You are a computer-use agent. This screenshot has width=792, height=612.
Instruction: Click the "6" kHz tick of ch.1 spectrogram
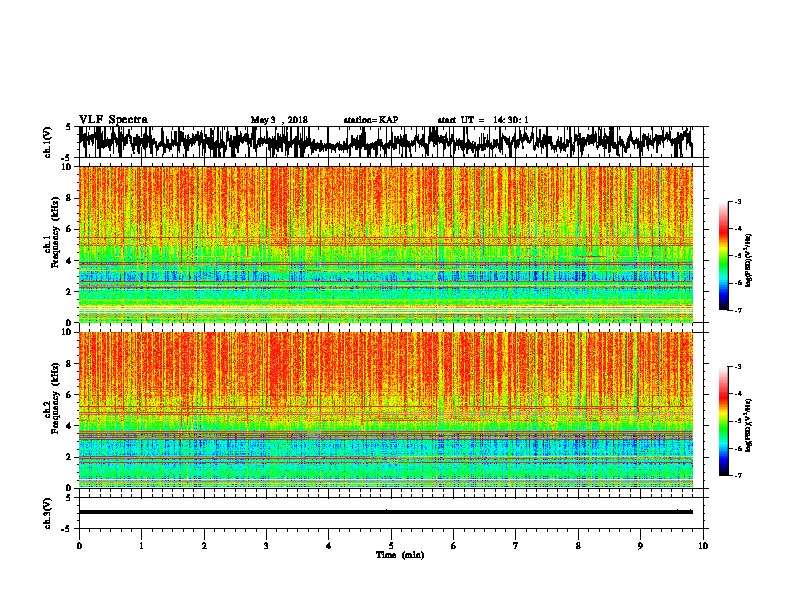[x=70, y=229]
